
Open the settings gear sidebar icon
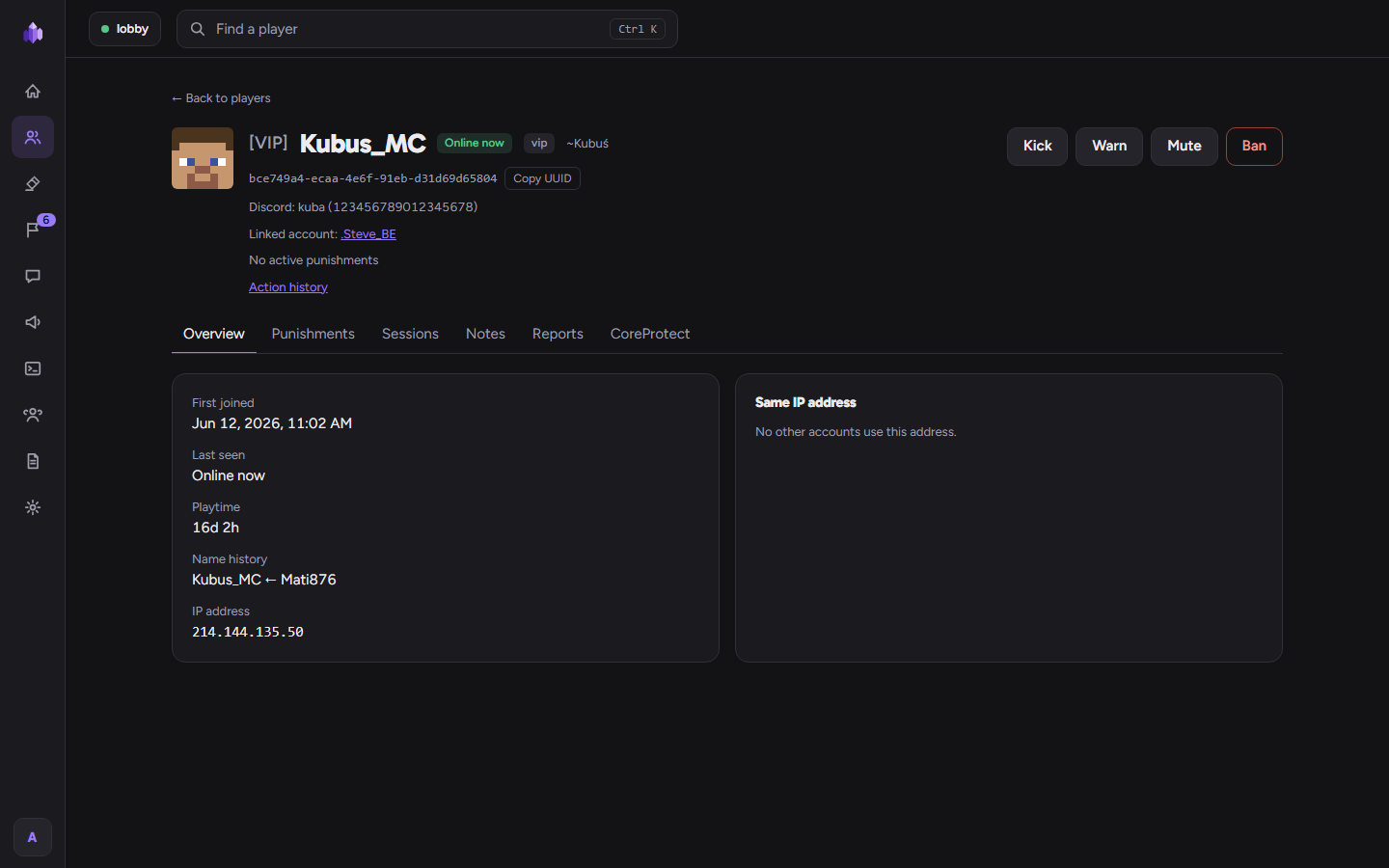click(33, 507)
